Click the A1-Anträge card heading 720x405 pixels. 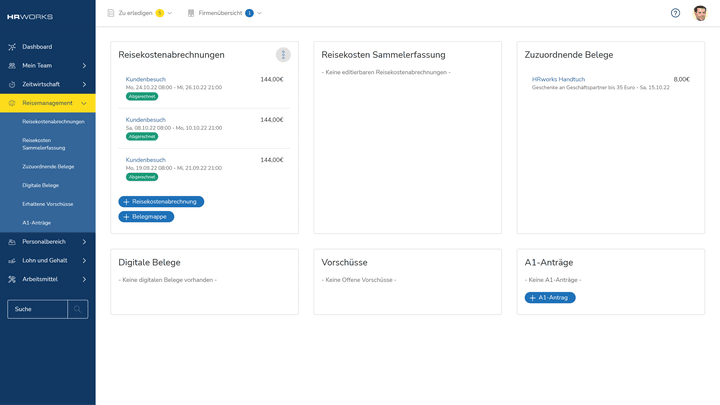tap(549, 263)
